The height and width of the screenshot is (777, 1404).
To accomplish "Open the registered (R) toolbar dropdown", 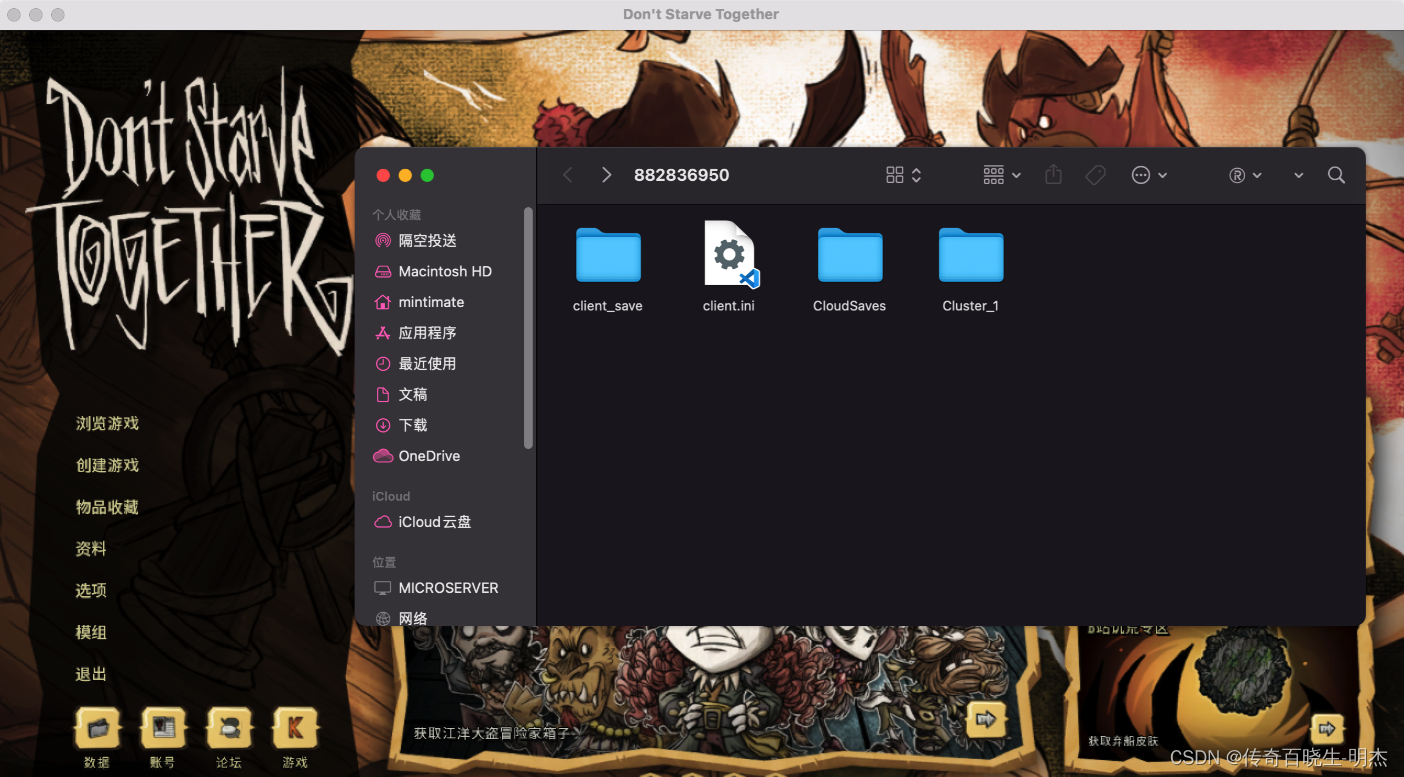I will (1245, 175).
